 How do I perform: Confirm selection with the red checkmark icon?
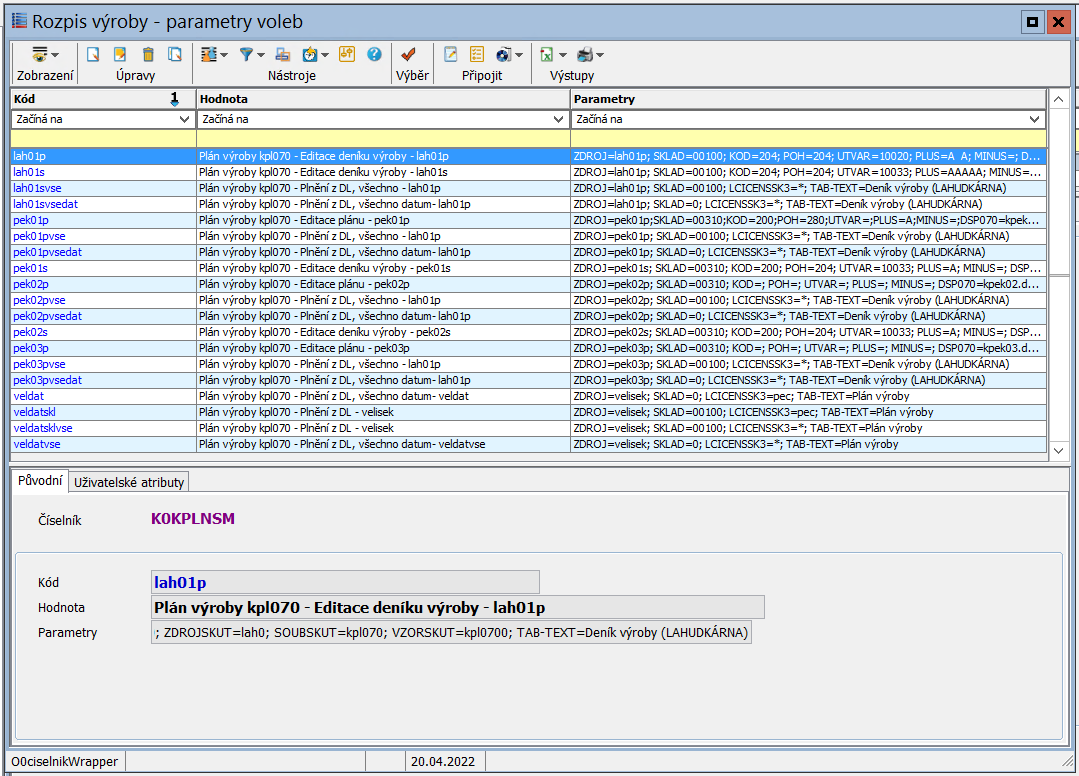coord(408,55)
